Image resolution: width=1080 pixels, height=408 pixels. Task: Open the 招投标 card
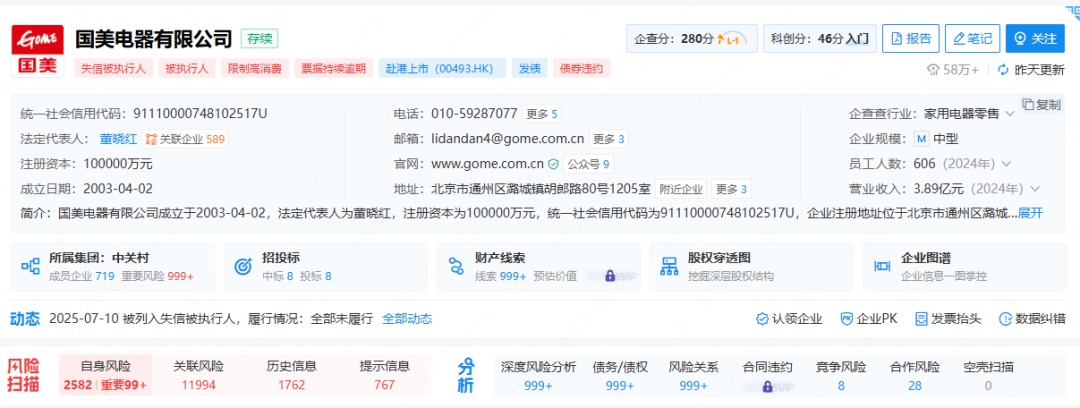click(x=325, y=267)
